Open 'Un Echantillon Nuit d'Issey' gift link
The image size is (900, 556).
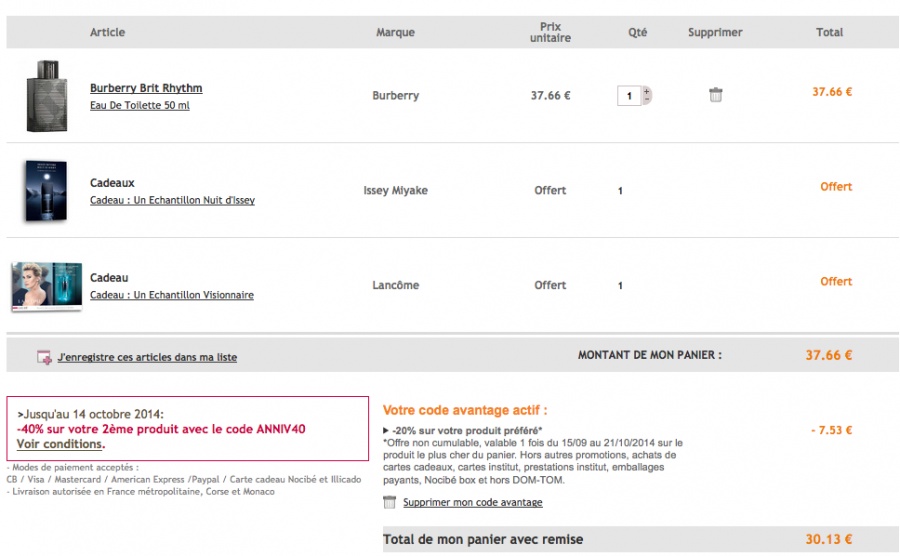click(172, 200)
